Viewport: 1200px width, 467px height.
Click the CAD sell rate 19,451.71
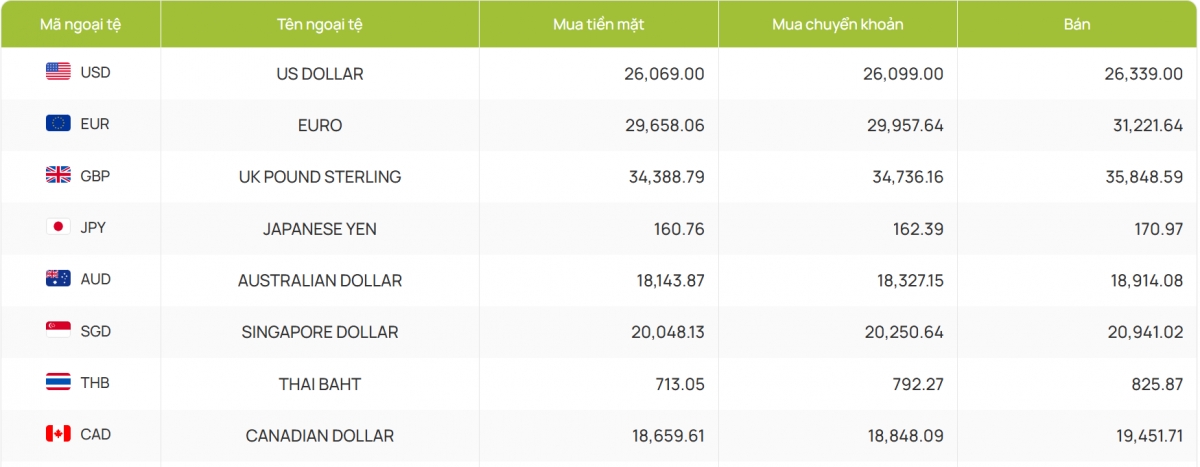1140,436
